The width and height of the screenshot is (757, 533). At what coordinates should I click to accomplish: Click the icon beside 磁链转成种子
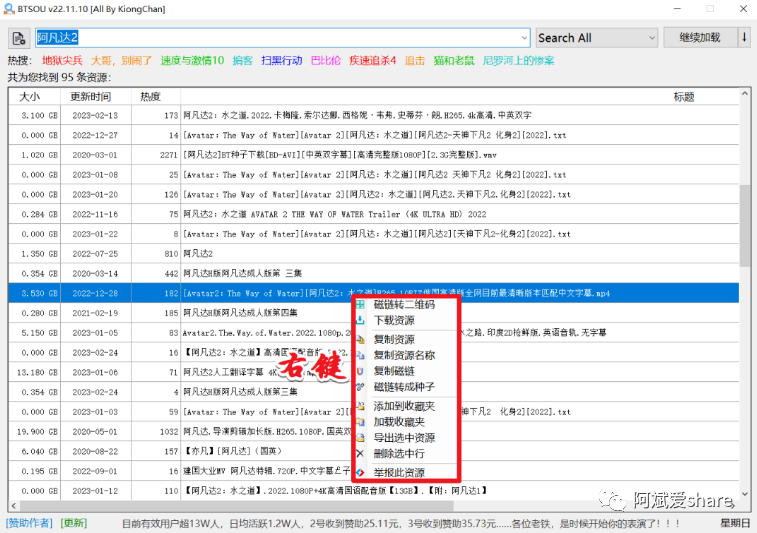tap(360, 387)
